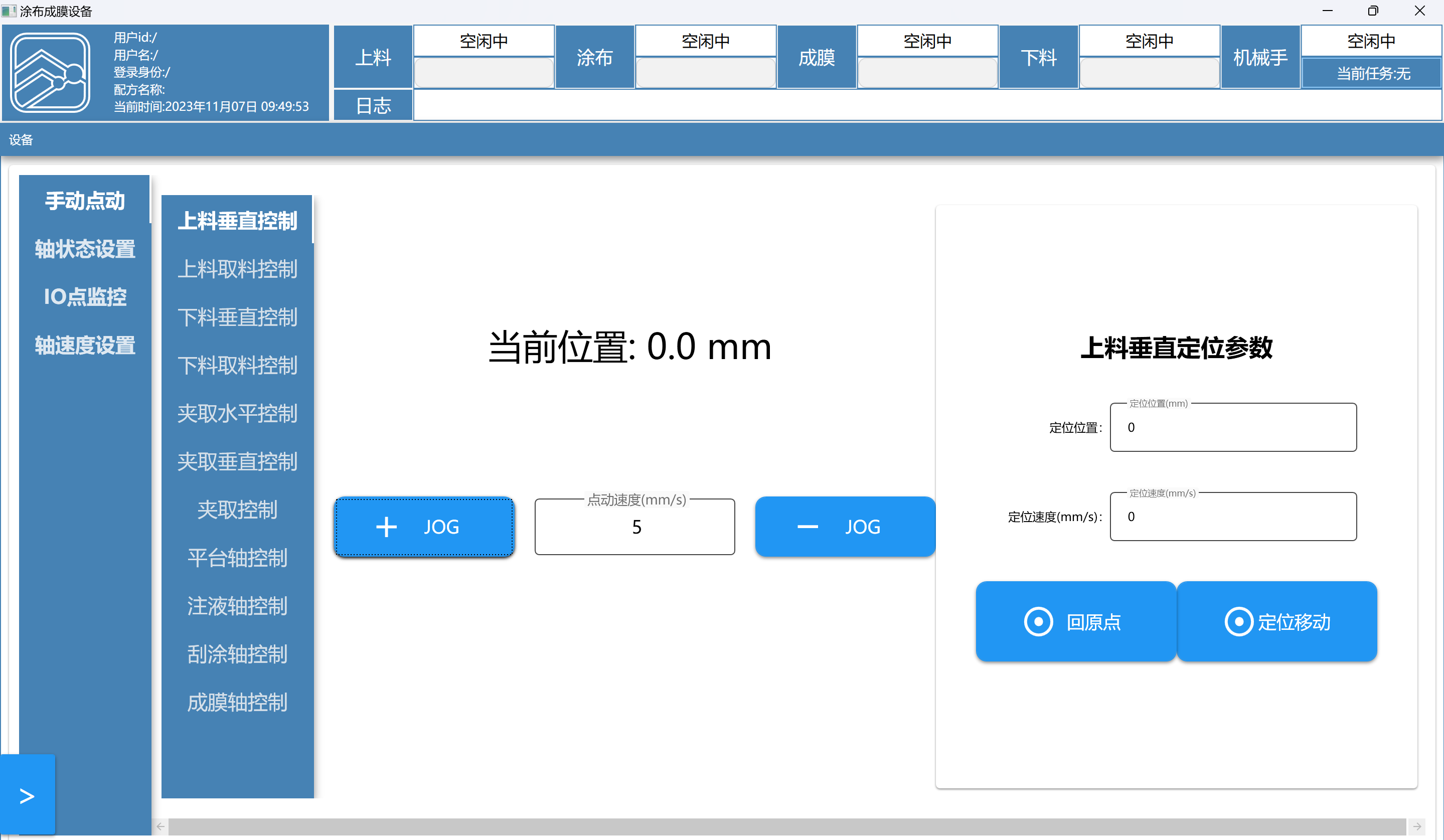Click the 点动速度(mm/s) input field
This screenshot has height=840, width=1444.
(635, 527)
